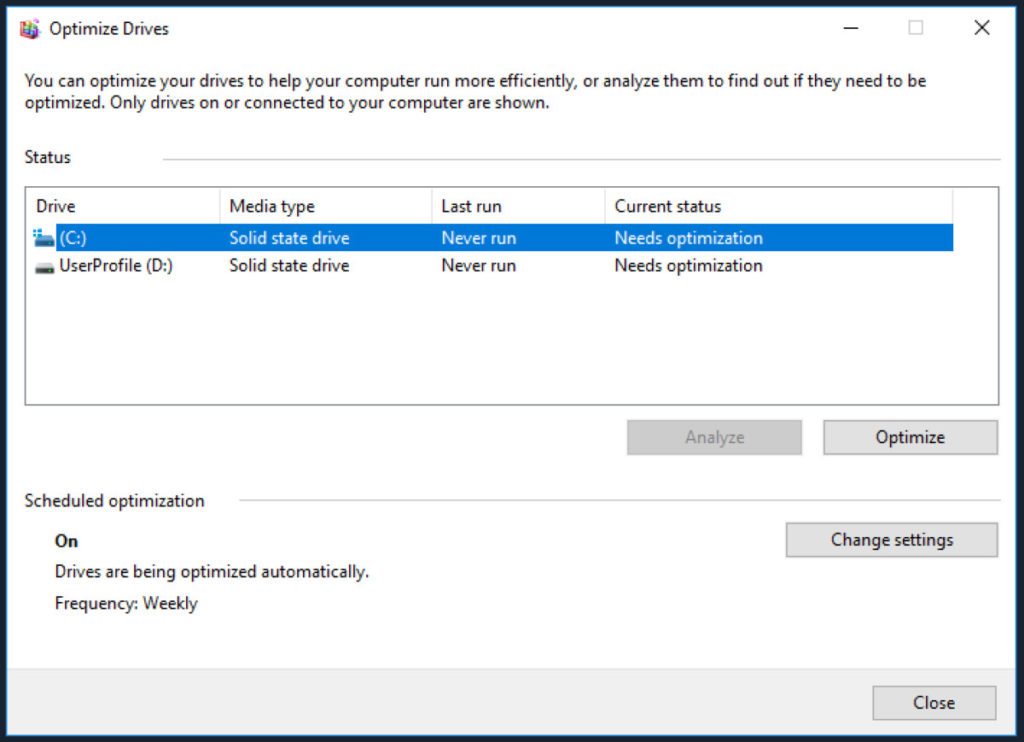Open Change settings for scheduled optimization
Image resolution: width=1024 pixels, height=742 pixels.
point(891,539)
